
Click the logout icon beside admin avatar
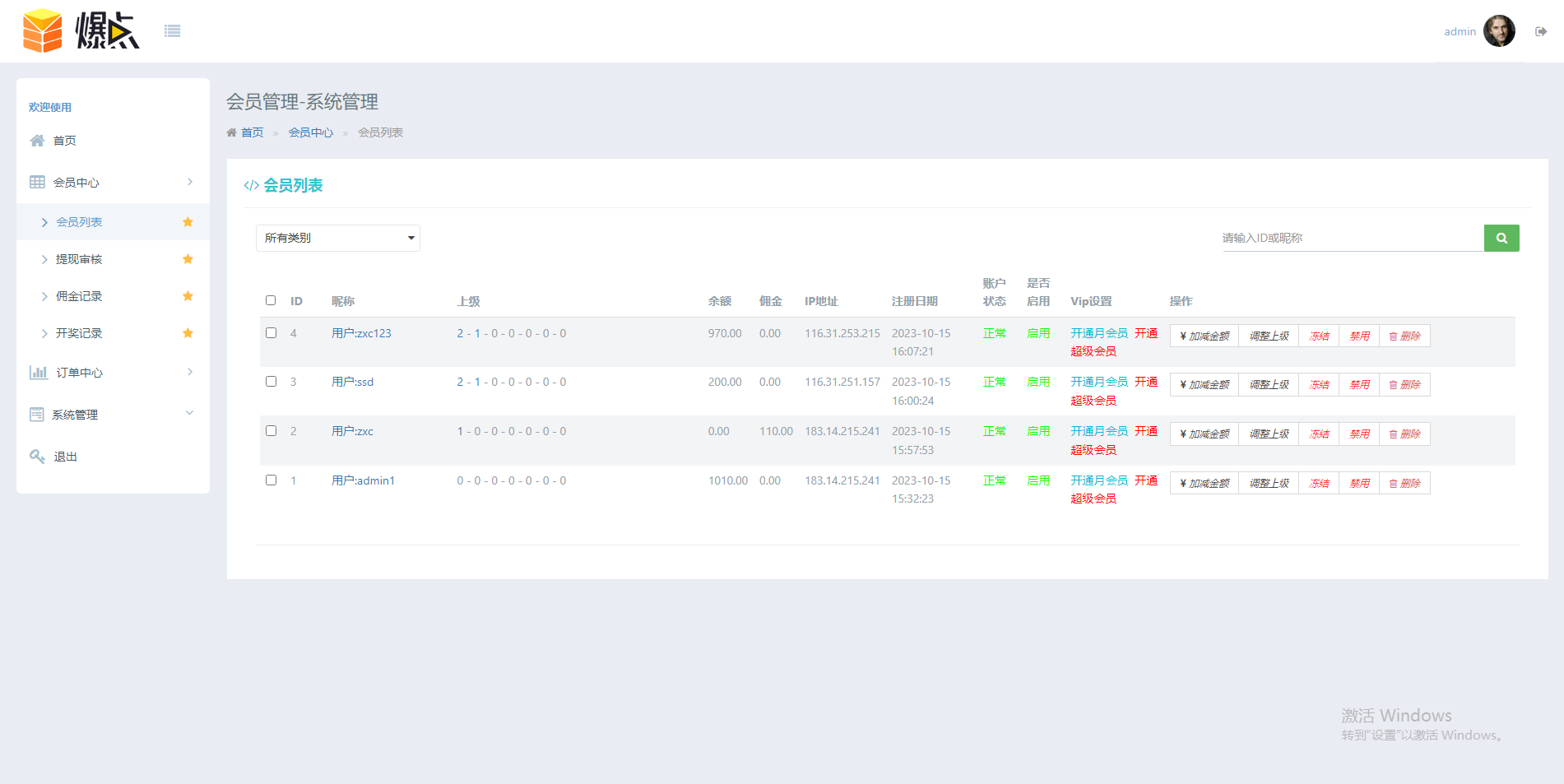[x=1541, y=31]
